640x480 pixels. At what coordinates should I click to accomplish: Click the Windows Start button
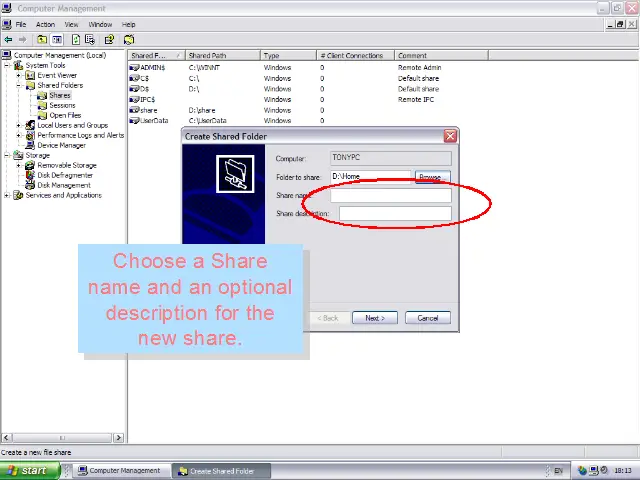click(x=27, y=470)
